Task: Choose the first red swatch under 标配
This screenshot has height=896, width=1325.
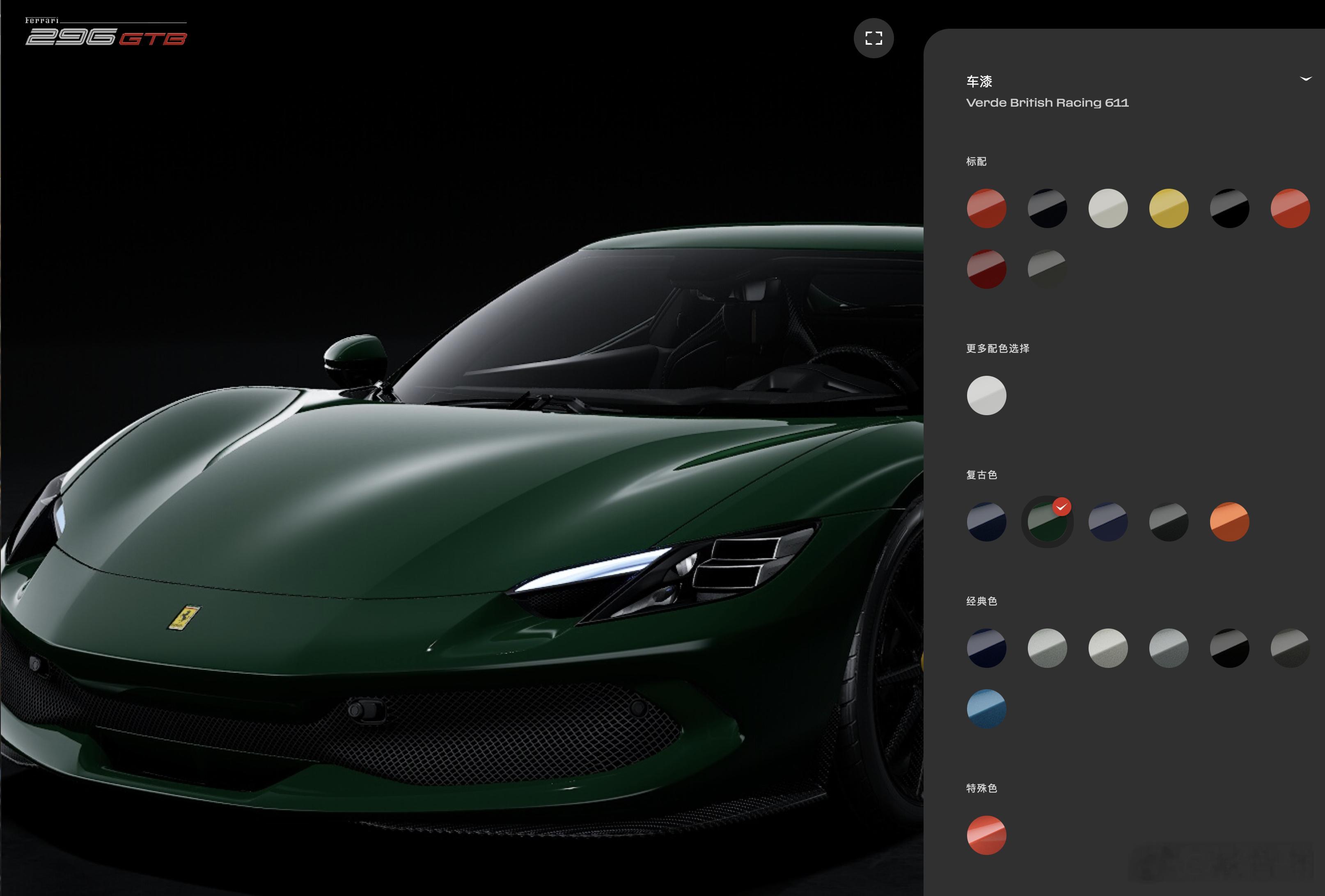Action: point(986,208)
